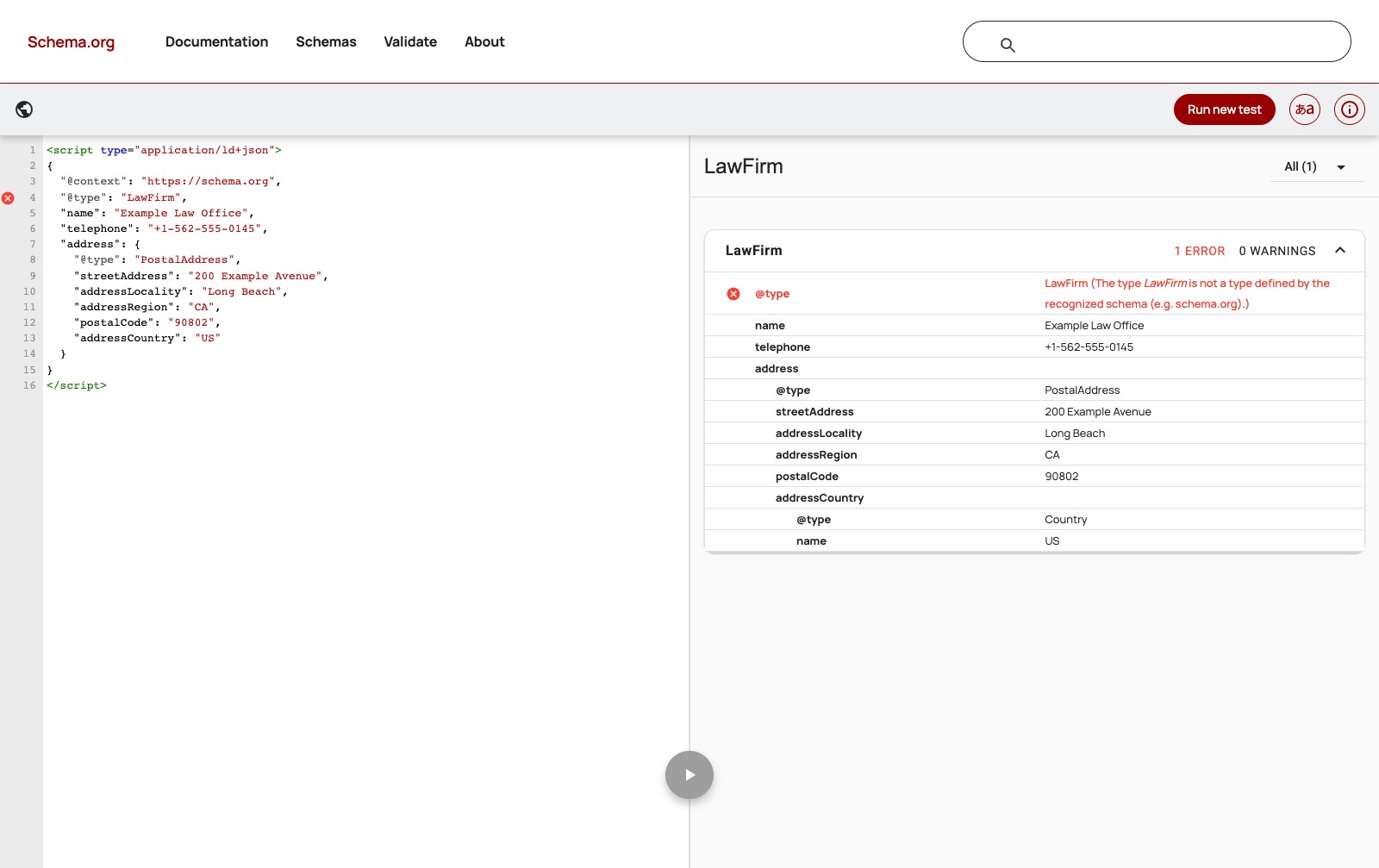Open the language selection button
The image size is (1379, 868).
pos(1305,109)
